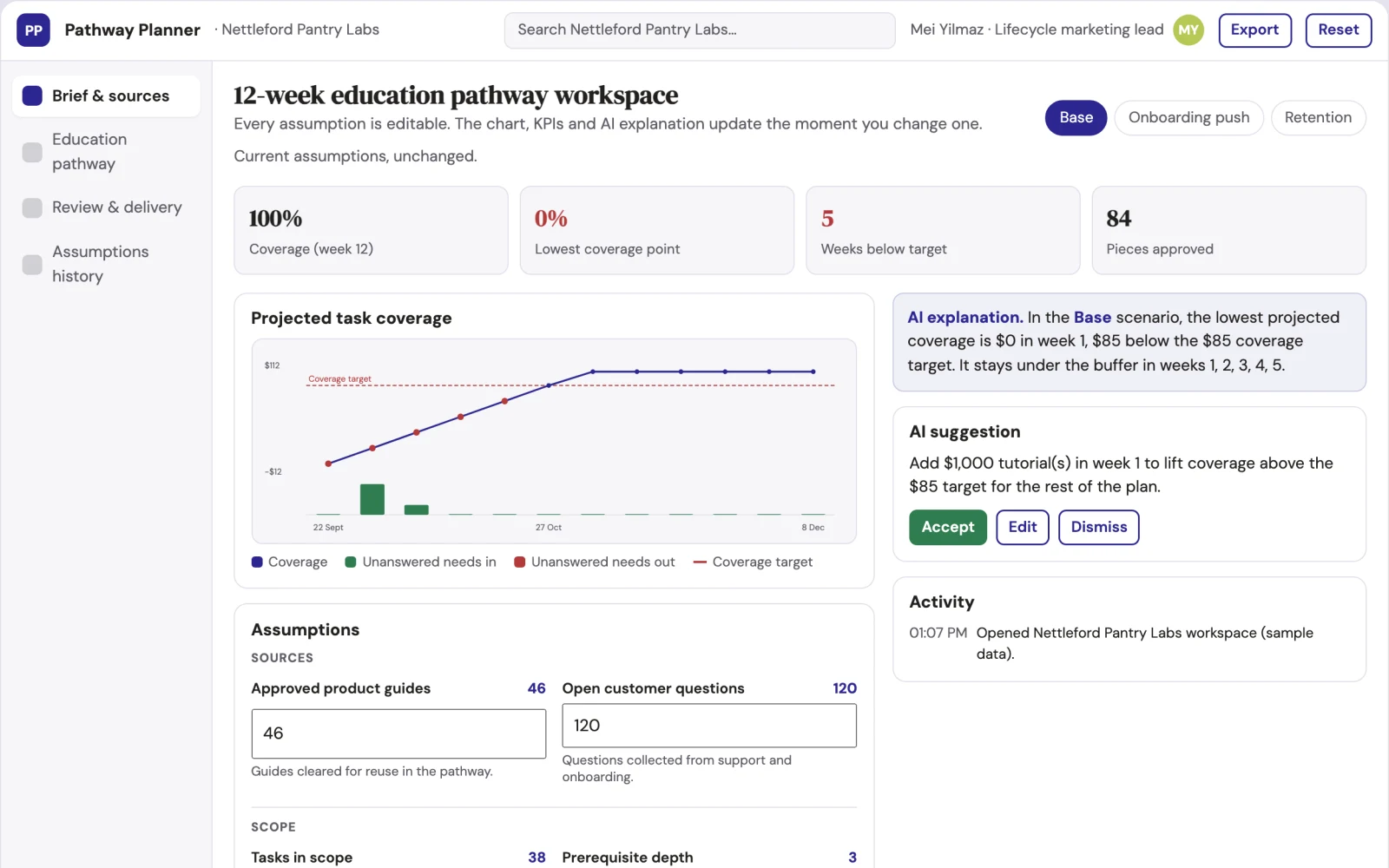
Task: Click the Base link in AI explanation
Action: 1092,318
